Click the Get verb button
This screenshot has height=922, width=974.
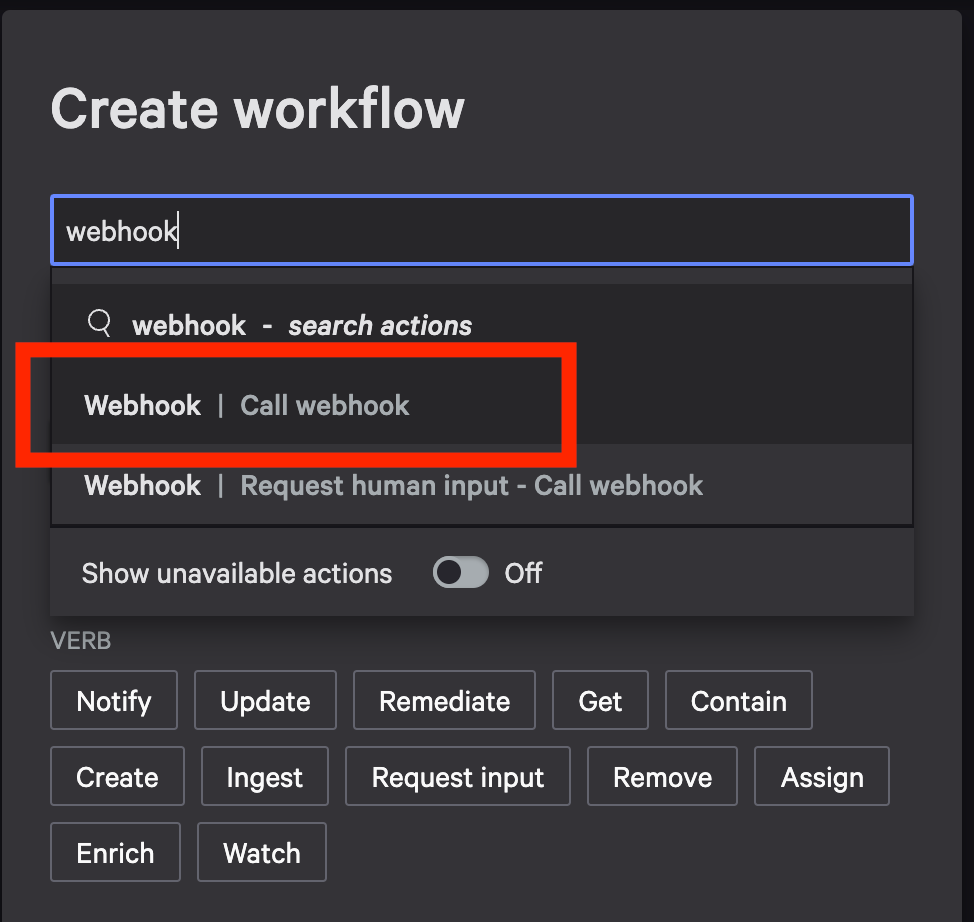[x=600, y=700]
